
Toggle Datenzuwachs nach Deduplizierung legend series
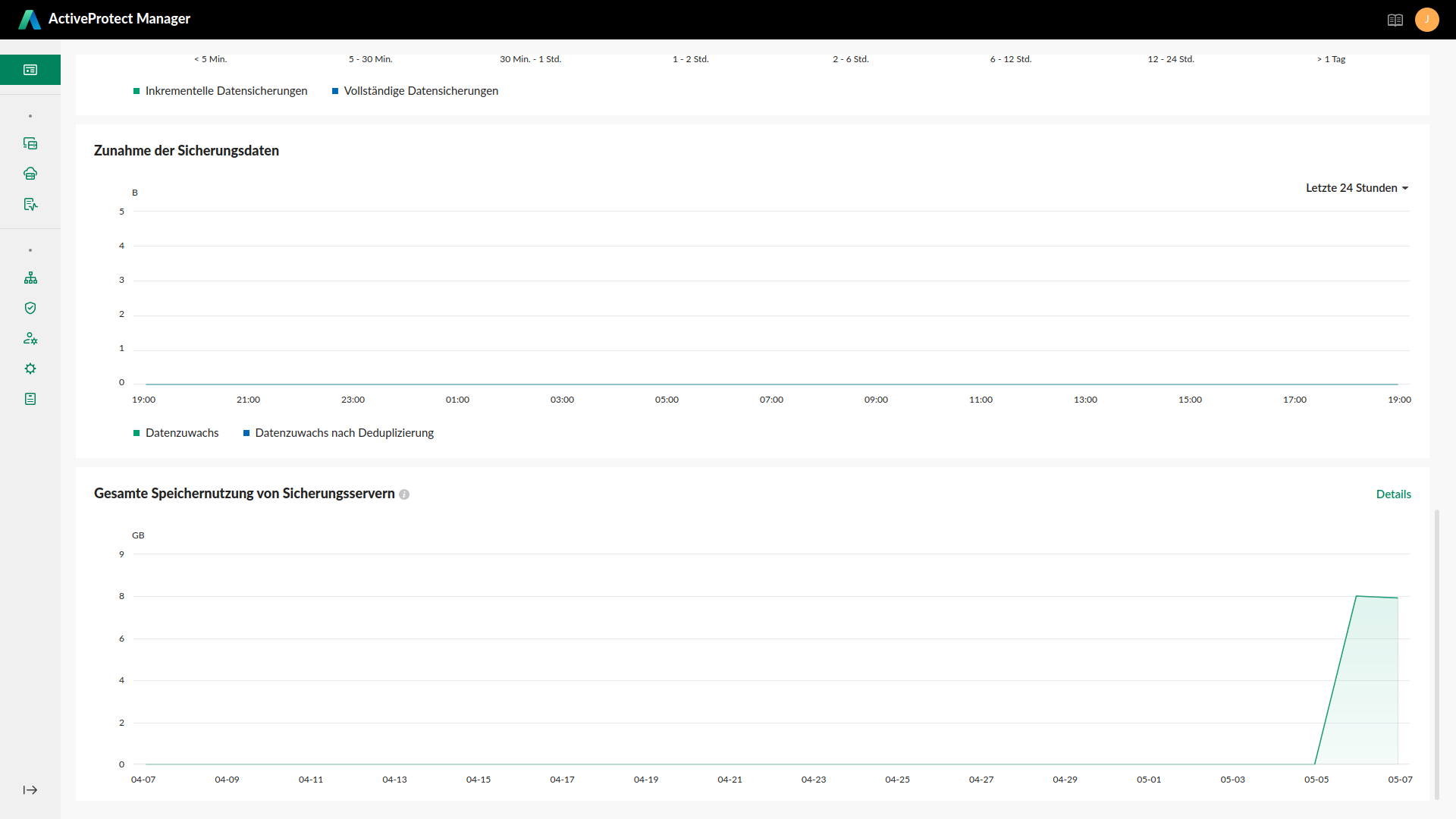point(338,433)
